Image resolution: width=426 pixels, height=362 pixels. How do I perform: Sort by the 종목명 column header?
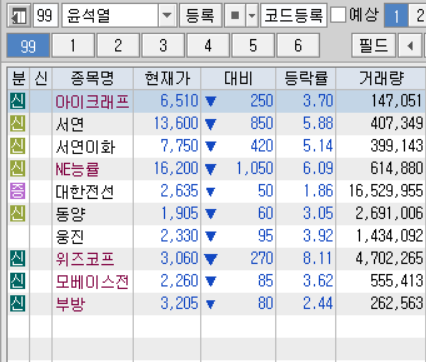(93, 78)
